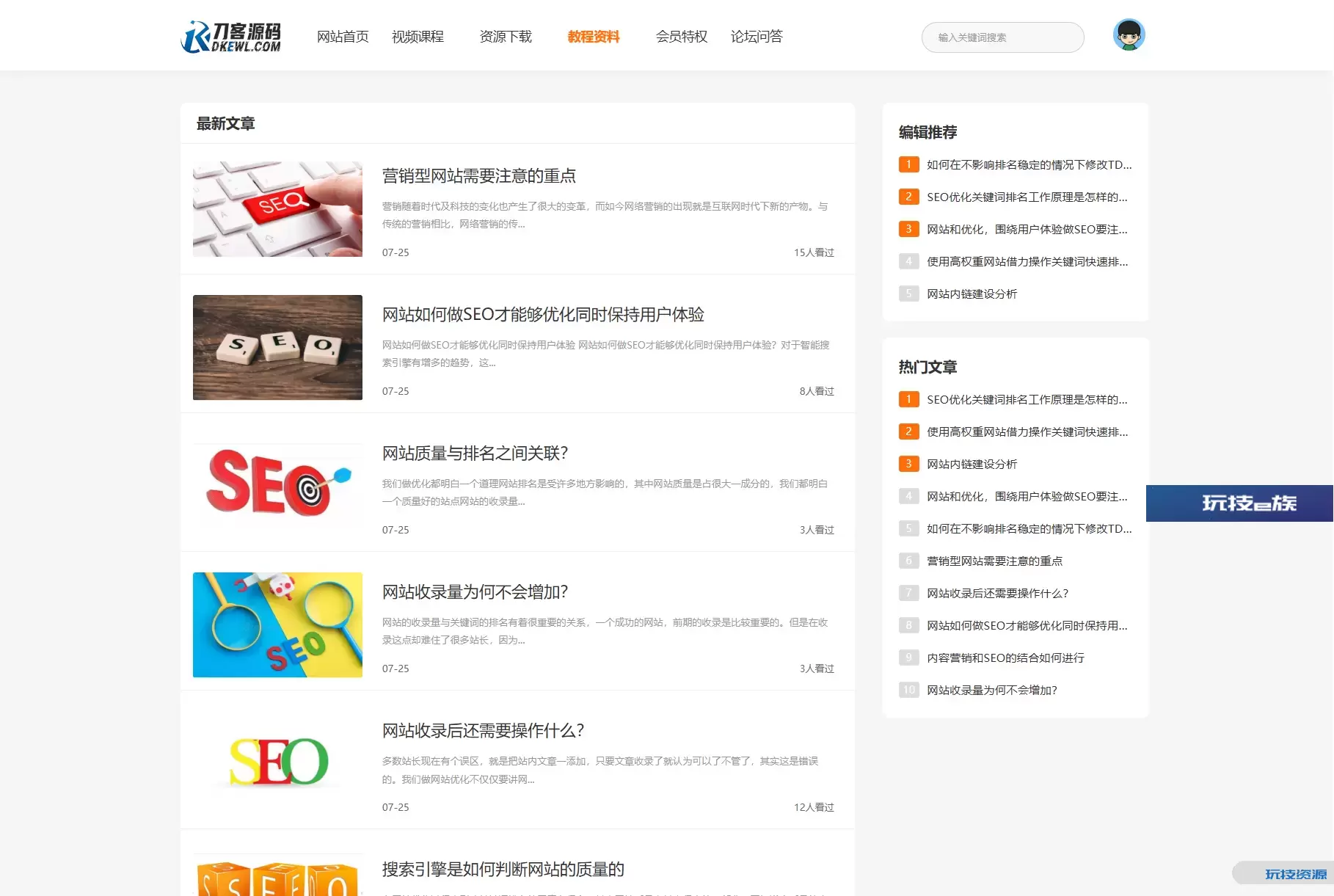Open the user avatar profile icon
Image resolution: width=1334 pixels, height=896 pixels.
(1129, 34)
